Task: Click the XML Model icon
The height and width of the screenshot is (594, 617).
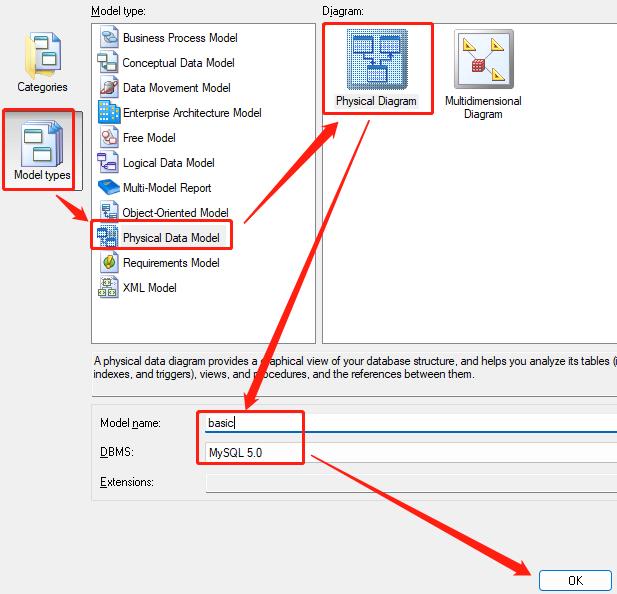Action: pyautogui.click(x=108, y=288)
